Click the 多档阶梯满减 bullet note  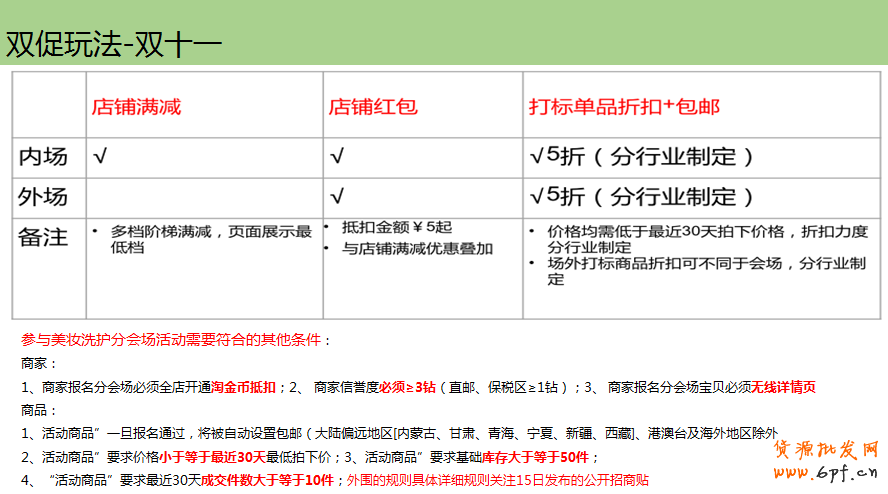tap(210, 239)
